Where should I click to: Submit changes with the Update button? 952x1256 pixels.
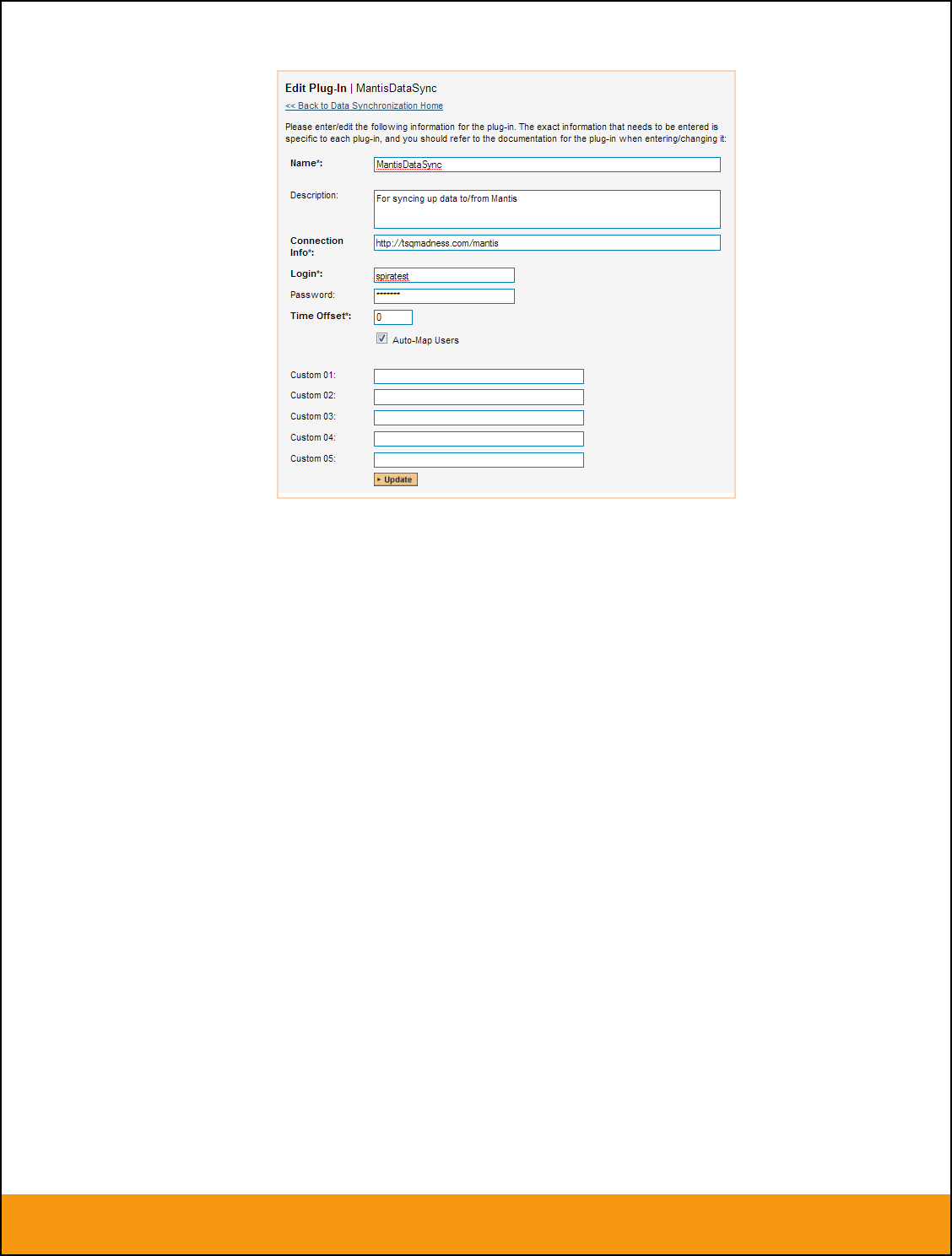click(x=396, y=479)
